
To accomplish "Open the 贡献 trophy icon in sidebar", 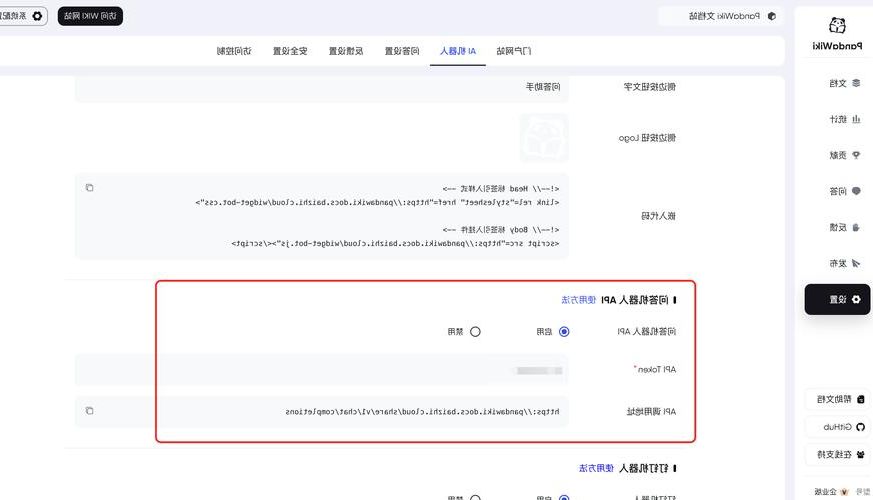I will (856, 155).
